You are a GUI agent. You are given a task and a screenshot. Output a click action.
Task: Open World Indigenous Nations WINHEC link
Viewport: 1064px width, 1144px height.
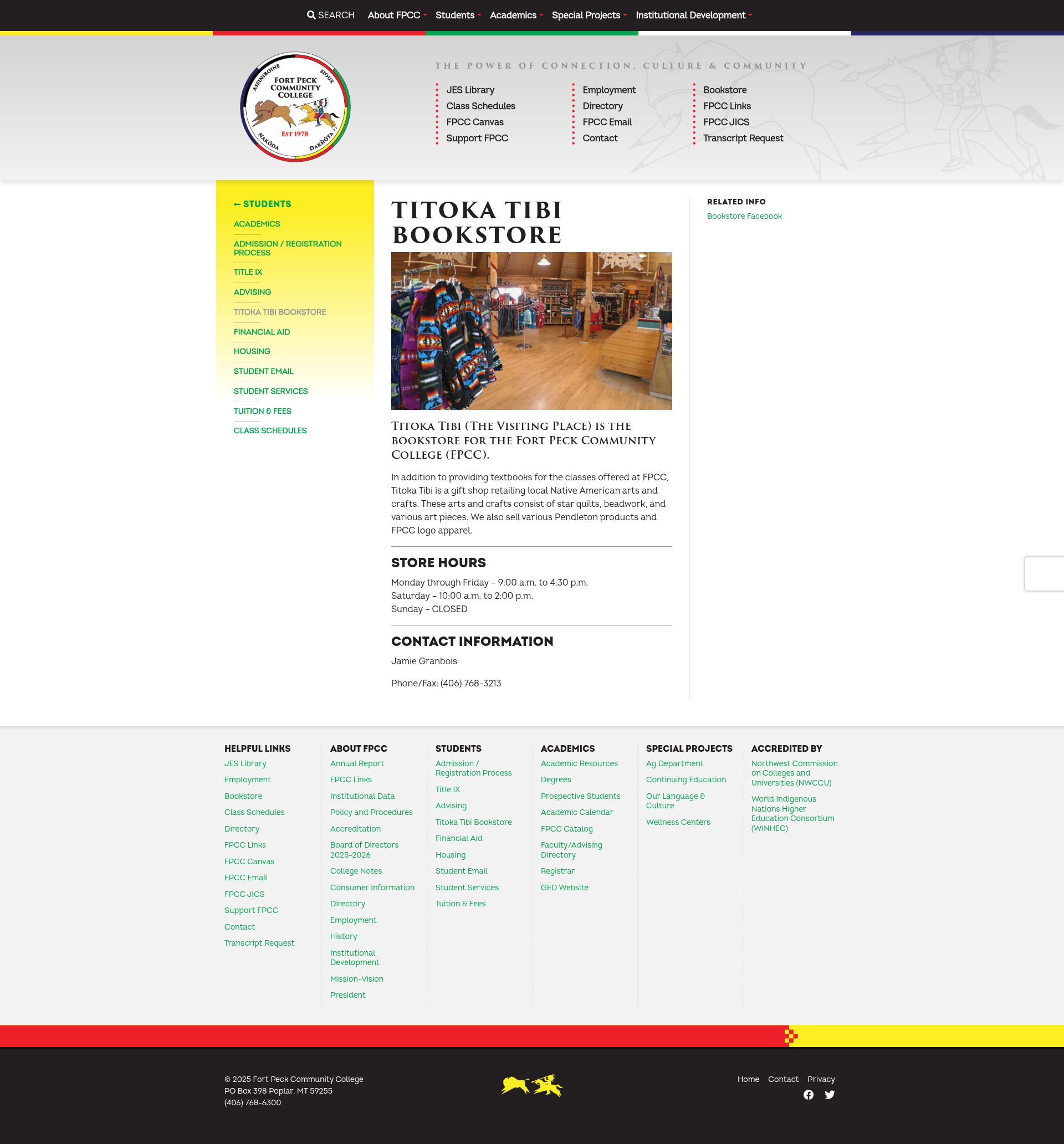coord(792,814)
